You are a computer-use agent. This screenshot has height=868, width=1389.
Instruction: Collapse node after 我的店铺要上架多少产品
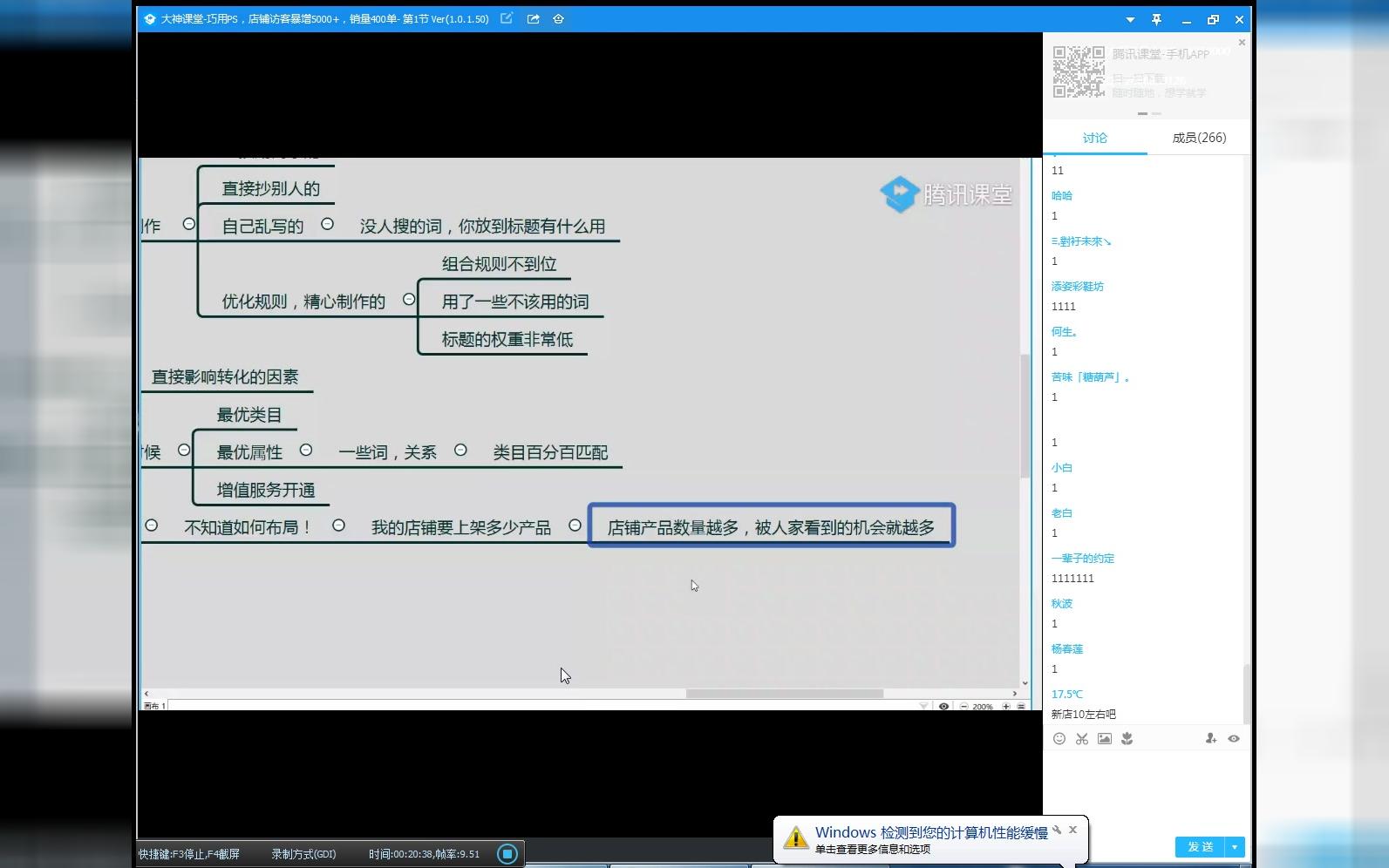point(575,526)
